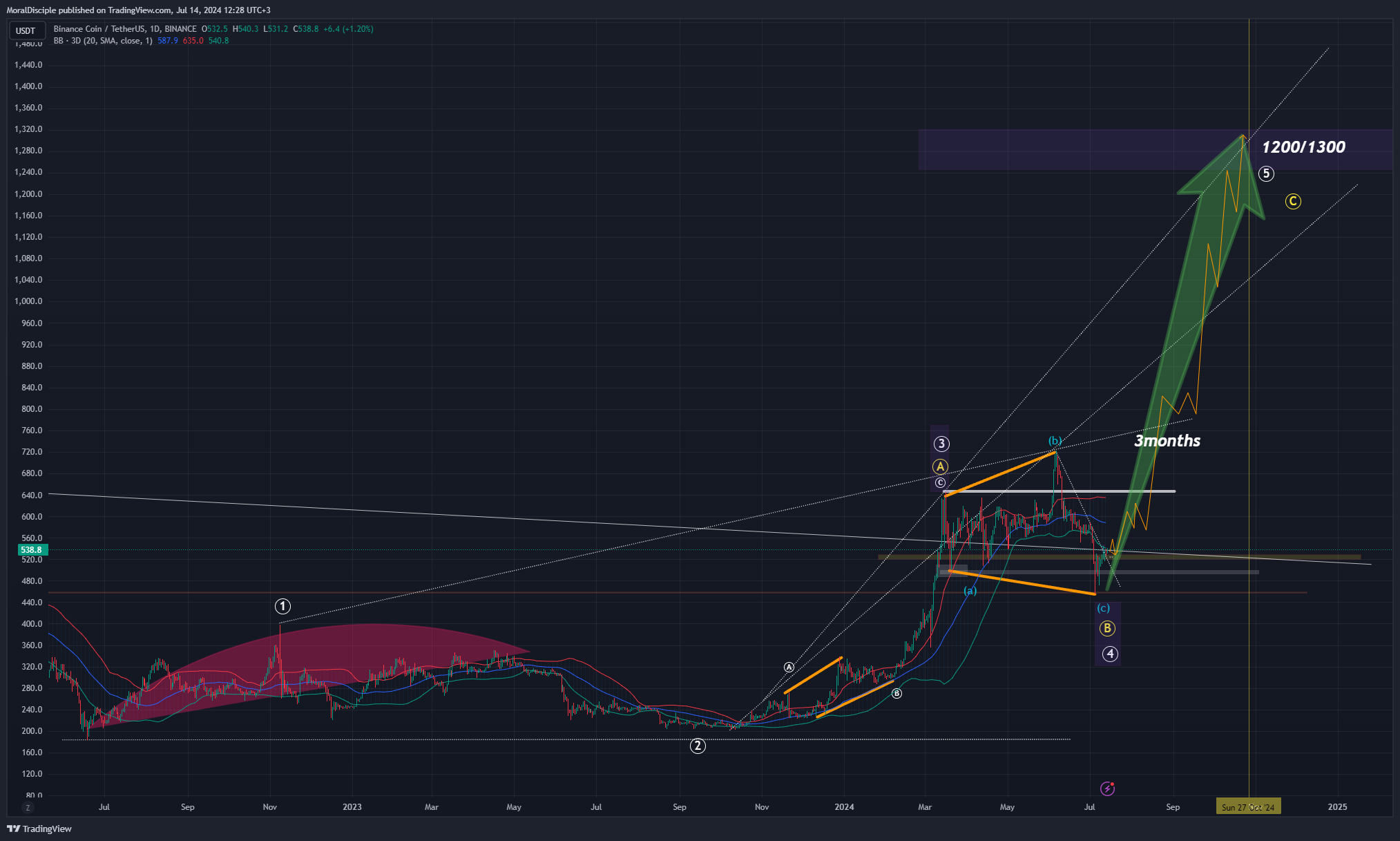
Task: Click the 1,200.0 price axis label
Action: (28, 194)
